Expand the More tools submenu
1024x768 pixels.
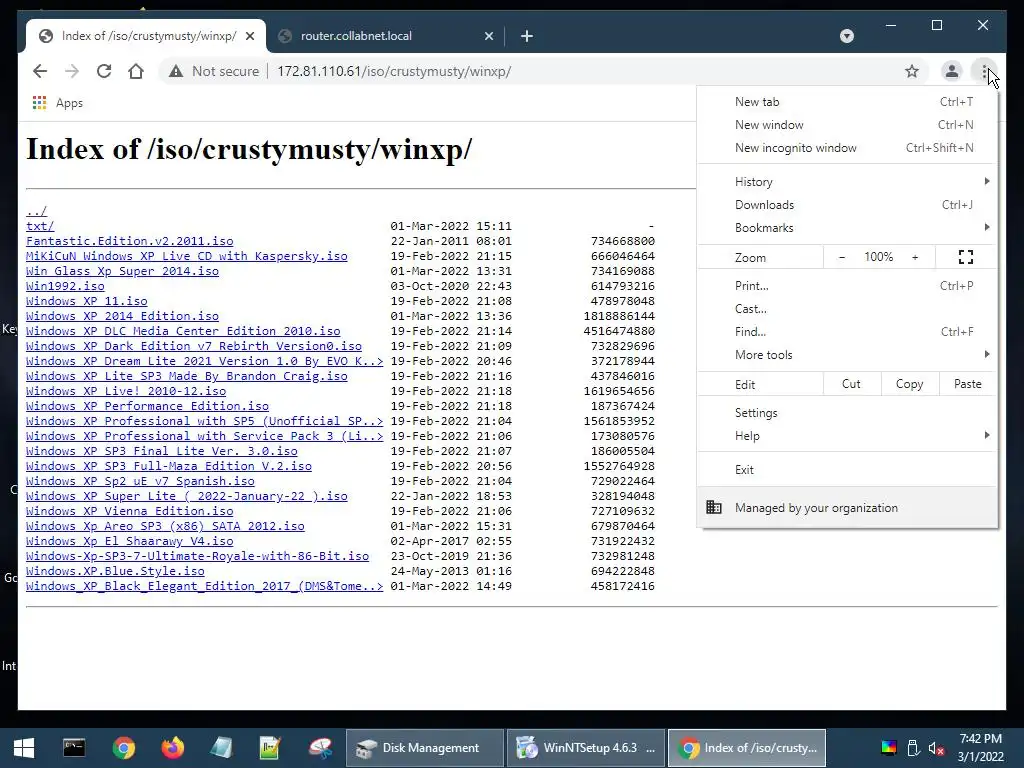coord(847,355)
